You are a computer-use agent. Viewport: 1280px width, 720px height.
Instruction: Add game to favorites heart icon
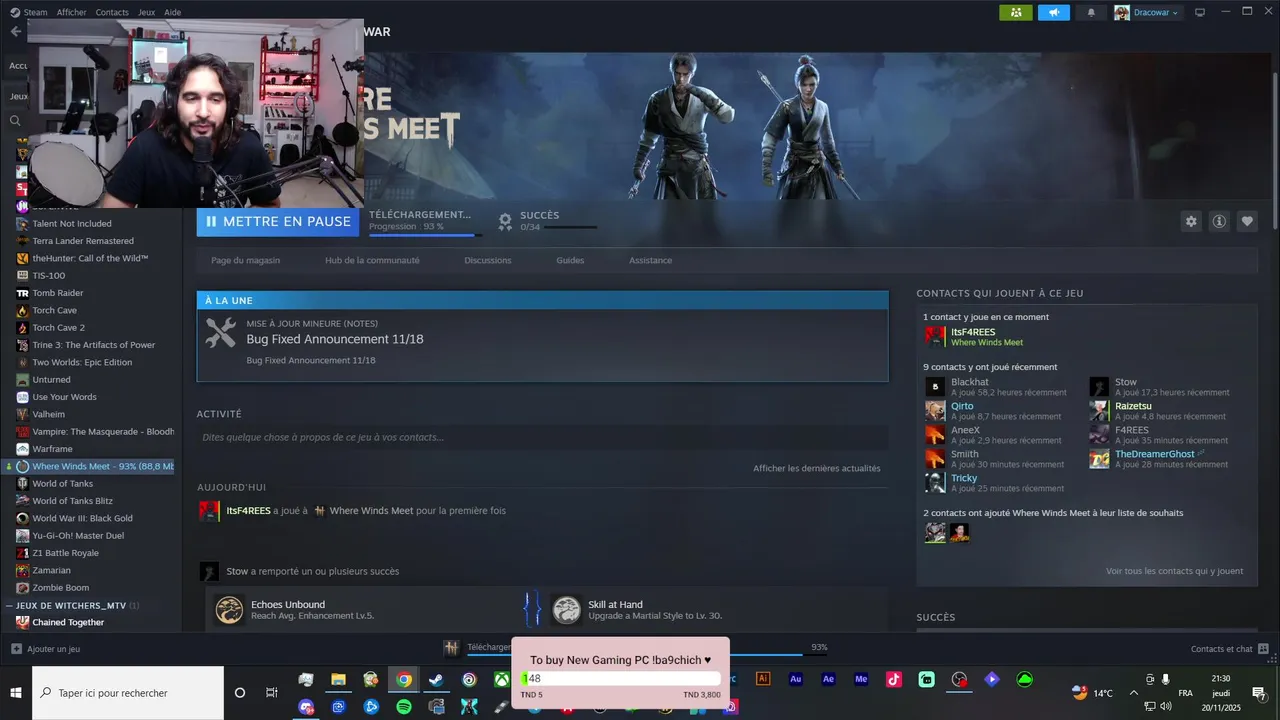pyautogui.click(x=1246, y=222)
